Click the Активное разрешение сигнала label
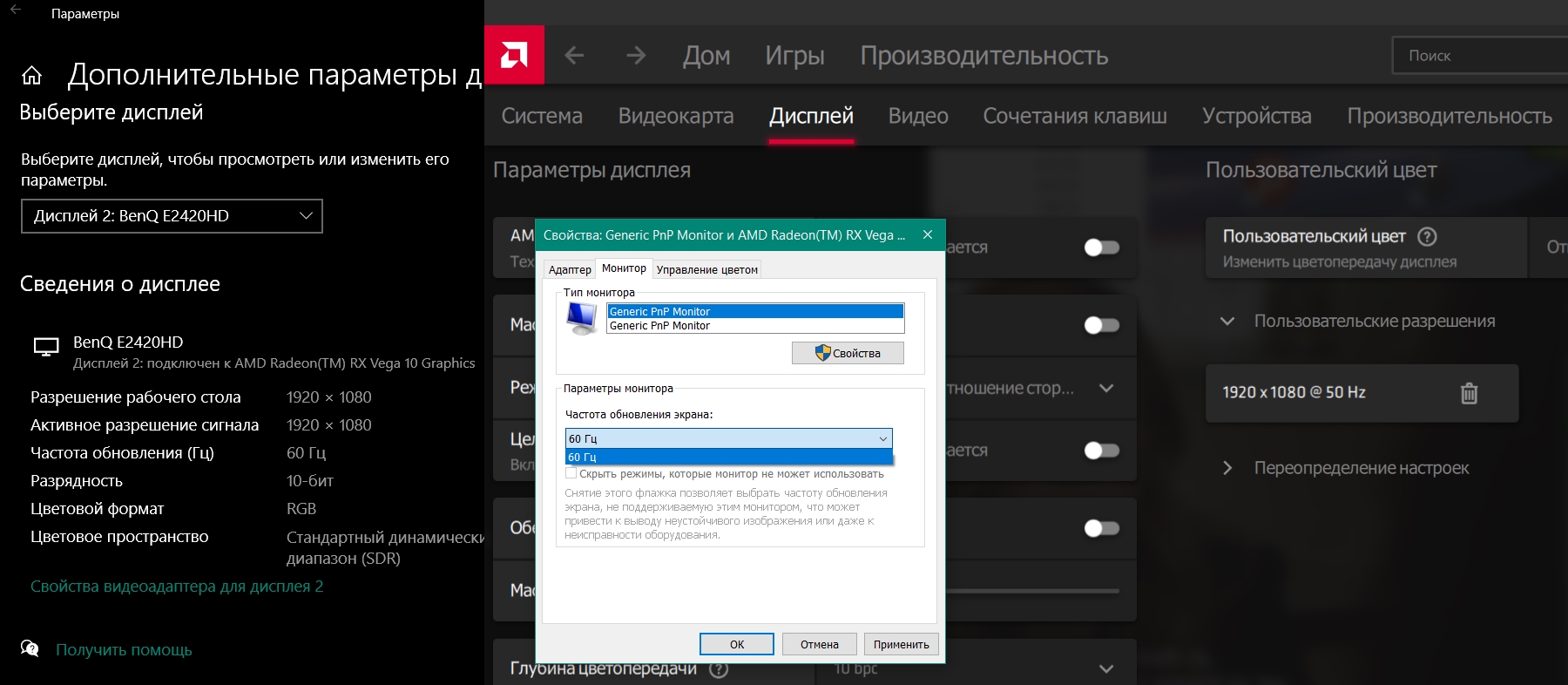The image size is (1568, 685). (x=145, y=425)
